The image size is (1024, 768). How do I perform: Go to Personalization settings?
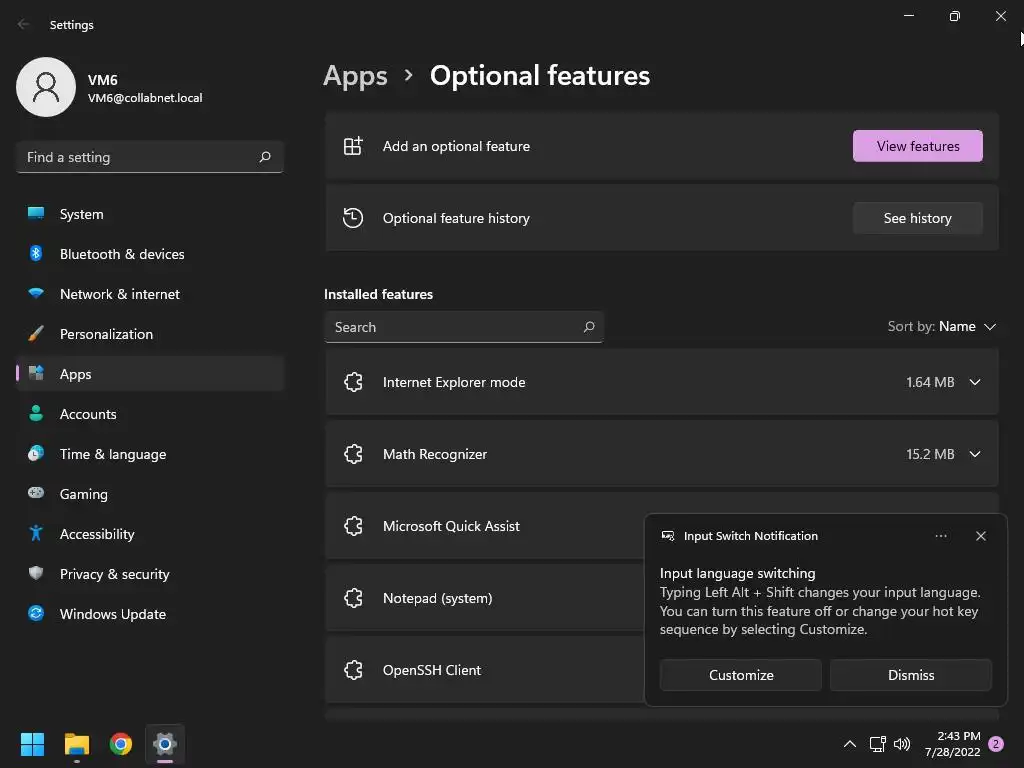click(x=106, y=334)
